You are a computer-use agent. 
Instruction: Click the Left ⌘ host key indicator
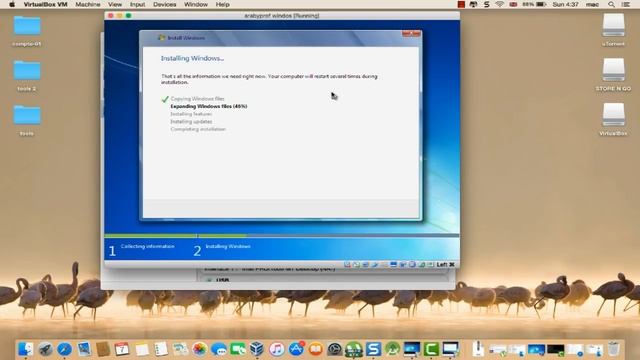(445, 264)
